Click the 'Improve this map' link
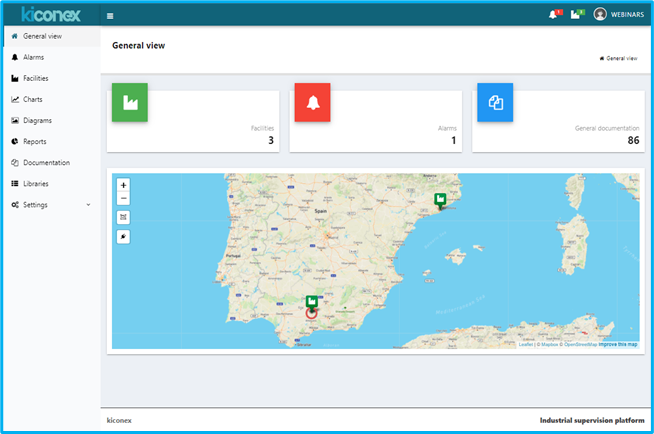This screenshot has height=434, width=654. coord(618,344)
